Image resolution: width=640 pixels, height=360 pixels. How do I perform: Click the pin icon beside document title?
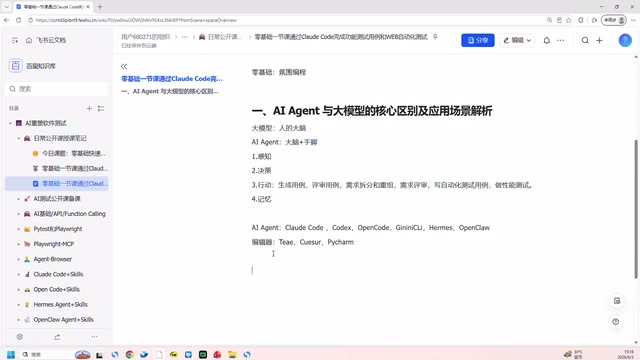435,37
